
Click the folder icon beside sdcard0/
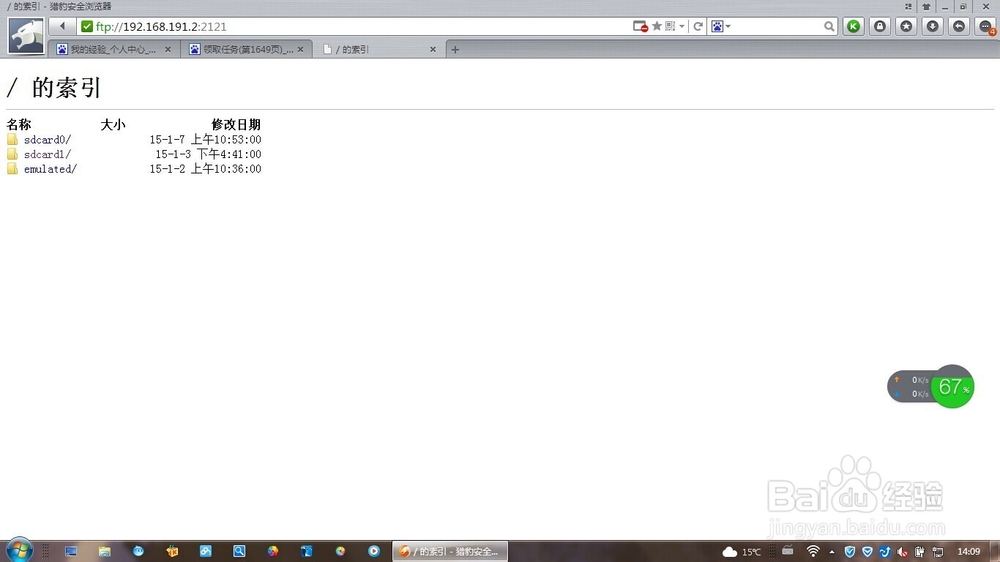[x=12, y=139]
